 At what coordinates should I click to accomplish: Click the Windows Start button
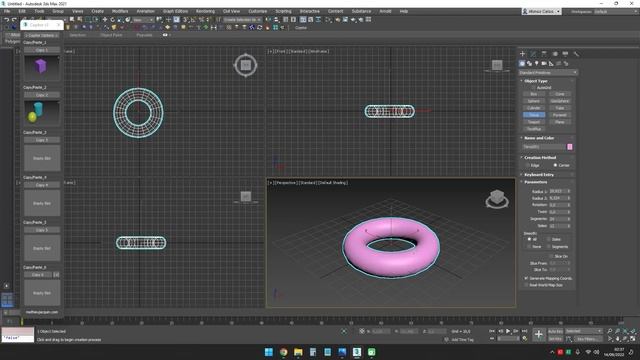[269, 352]
